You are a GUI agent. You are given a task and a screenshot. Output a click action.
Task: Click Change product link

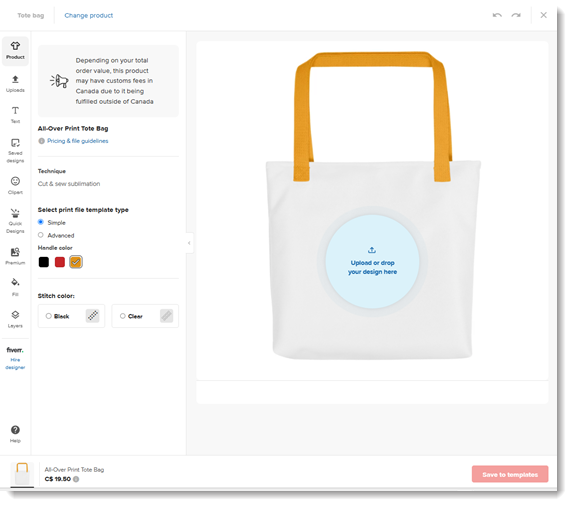89,15
